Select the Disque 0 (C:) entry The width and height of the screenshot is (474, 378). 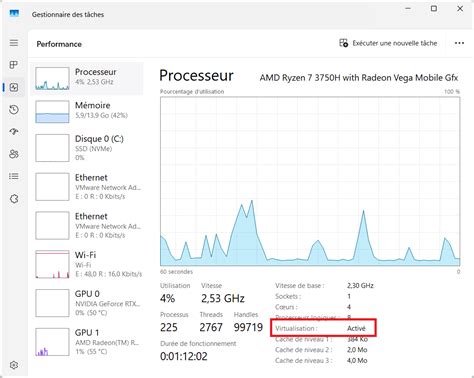(87, 148)
